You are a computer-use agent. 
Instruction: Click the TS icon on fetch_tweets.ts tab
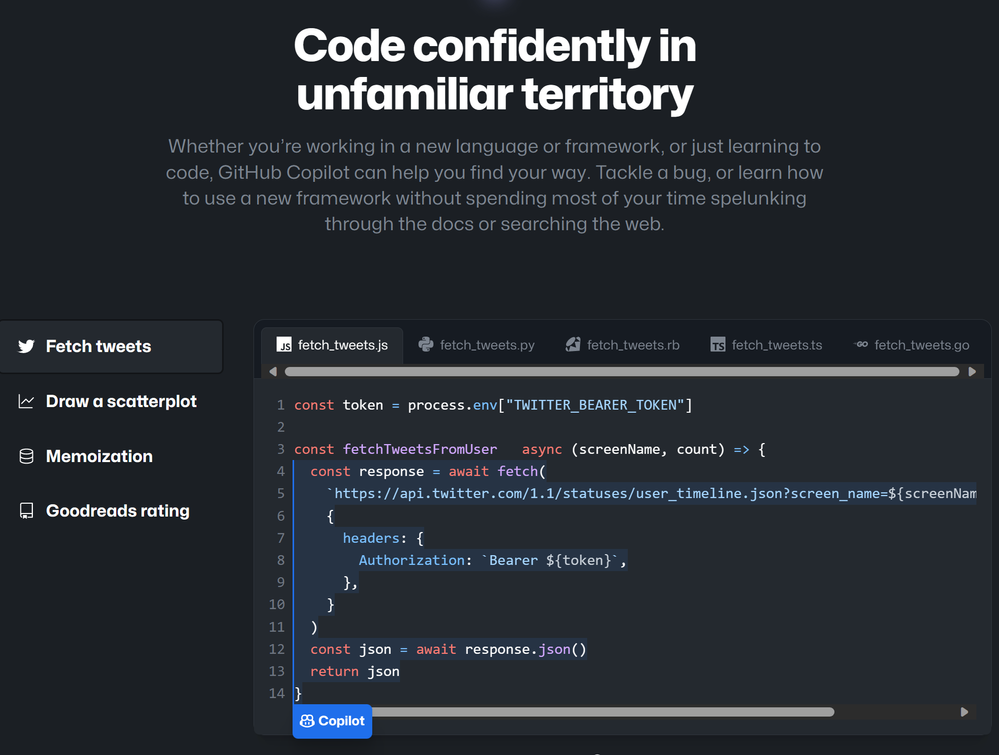point(718,345)
